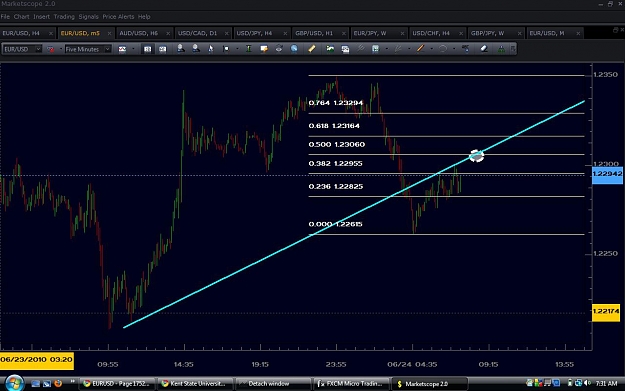The height and width of the screenshot is (391, 625).
Task: Click the 0.618 1.23164 Fibonacci label
Action: (334, 126)
